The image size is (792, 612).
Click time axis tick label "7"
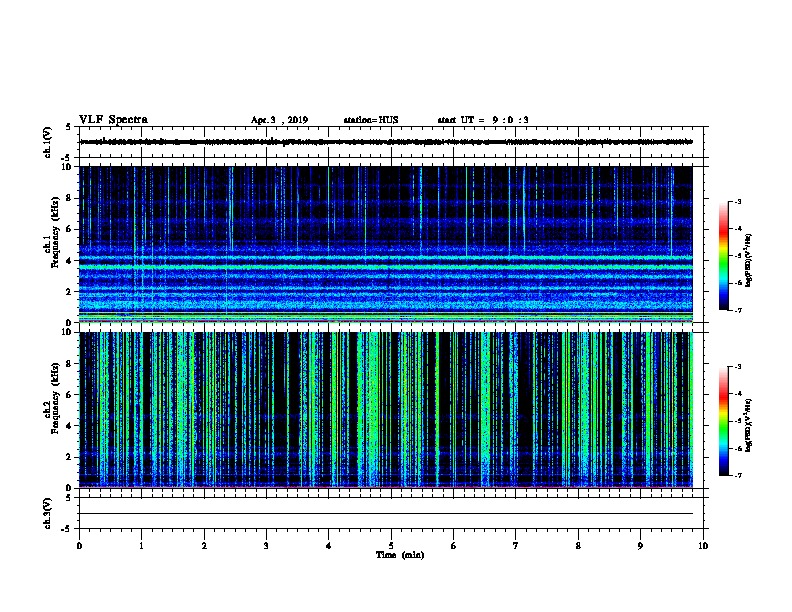point(516,546)
